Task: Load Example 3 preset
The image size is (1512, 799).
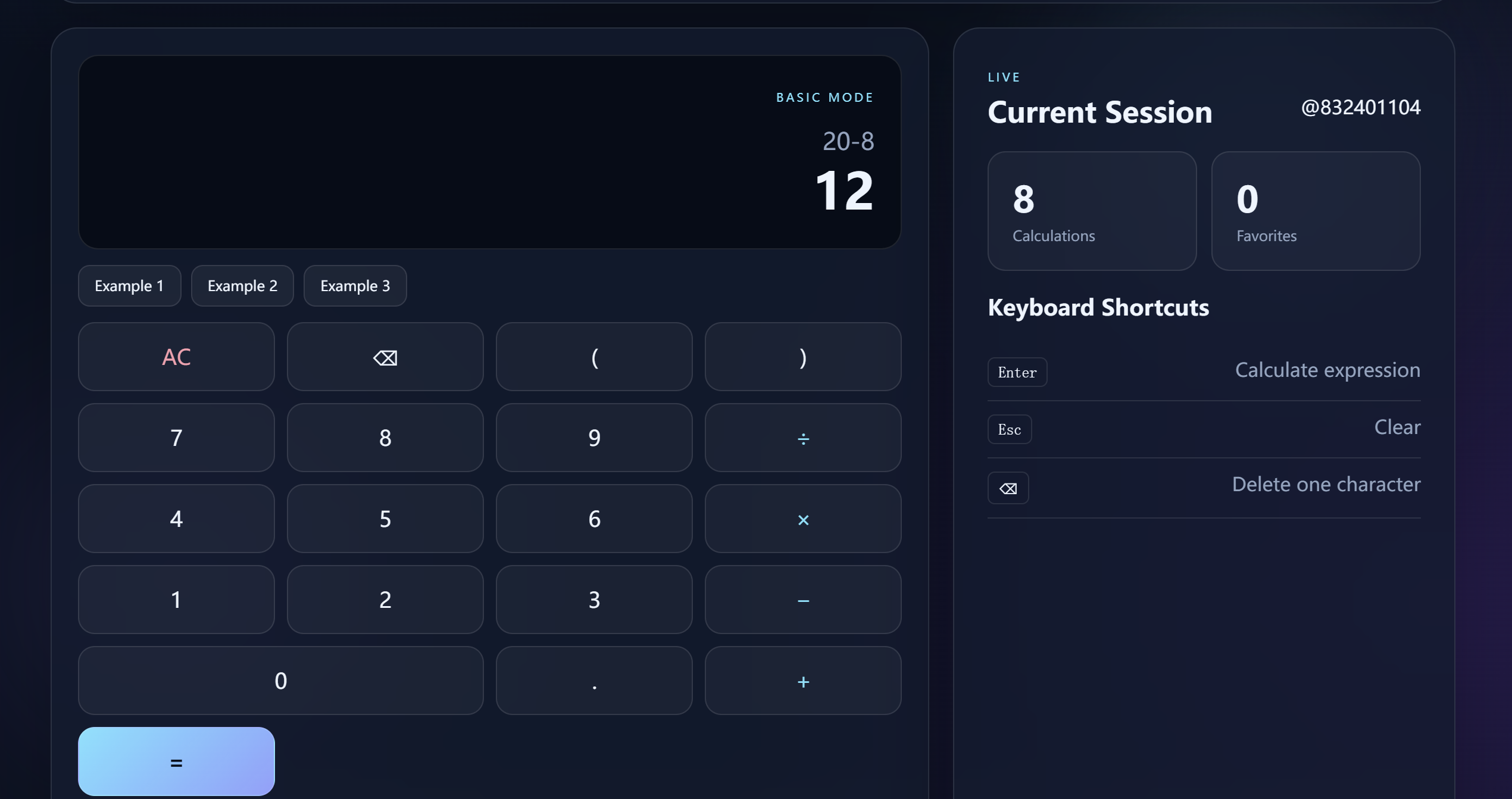Action: [x=355, y=286]
